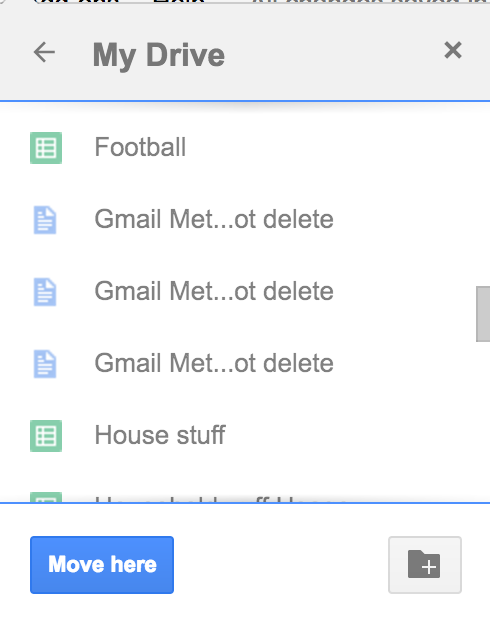
Task: Click the cut-off Sheets icon below House stuff
Action: coord(46,497)
